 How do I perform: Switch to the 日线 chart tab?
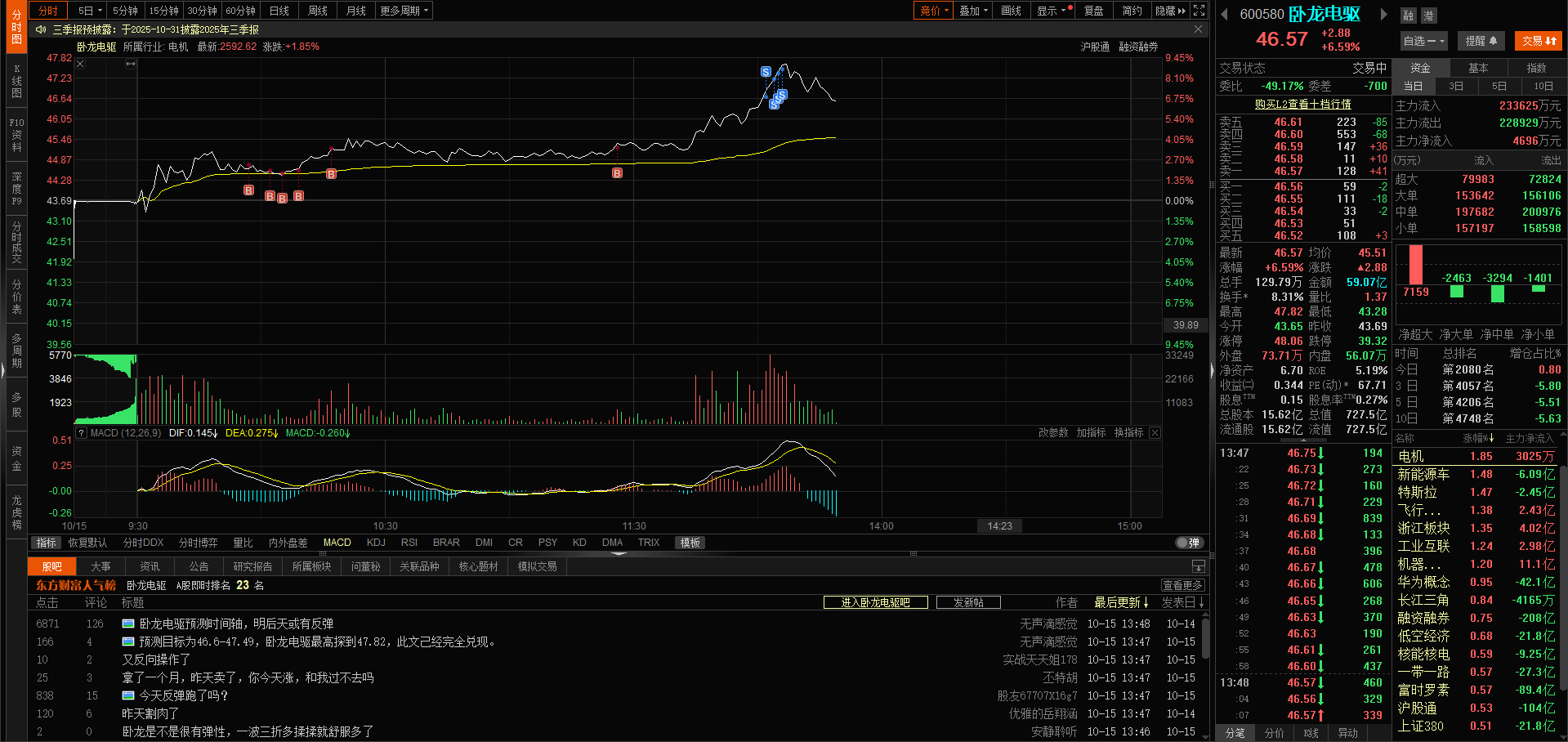point(279,11)
